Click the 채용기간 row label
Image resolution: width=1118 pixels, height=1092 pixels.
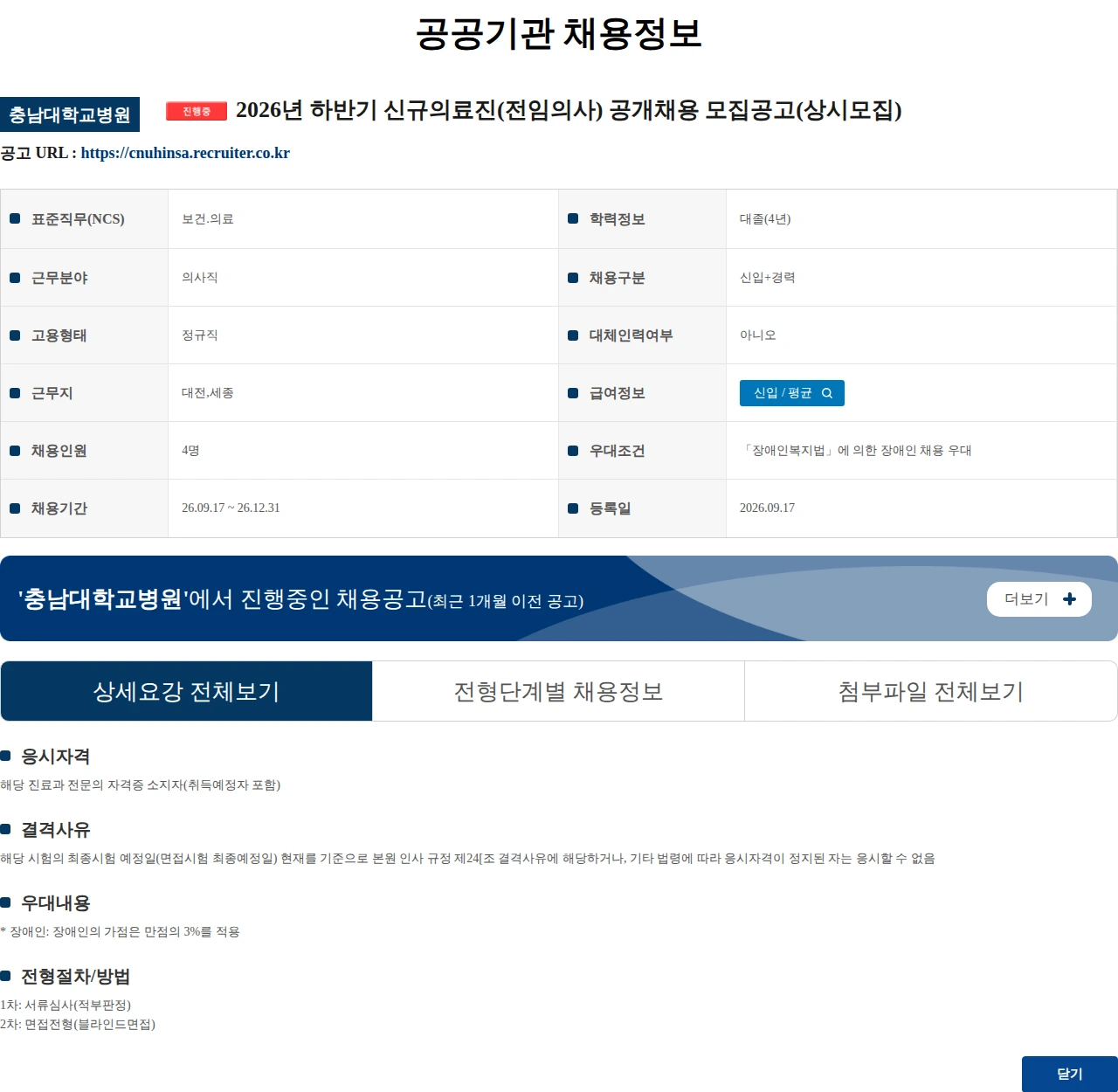(x=59, y=508)
